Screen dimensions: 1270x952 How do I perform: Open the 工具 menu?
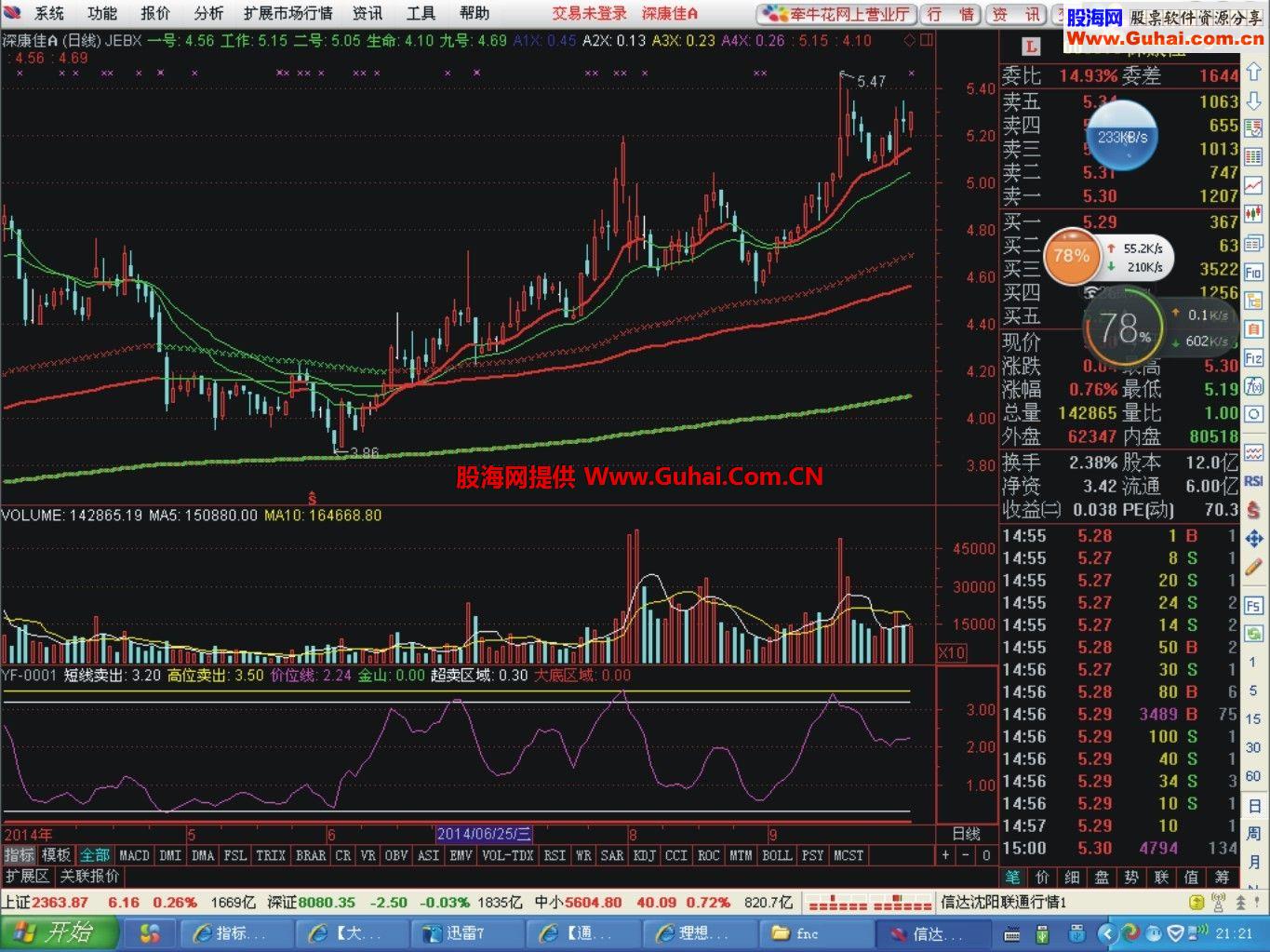pyautogui.click(x=421, y=13)
